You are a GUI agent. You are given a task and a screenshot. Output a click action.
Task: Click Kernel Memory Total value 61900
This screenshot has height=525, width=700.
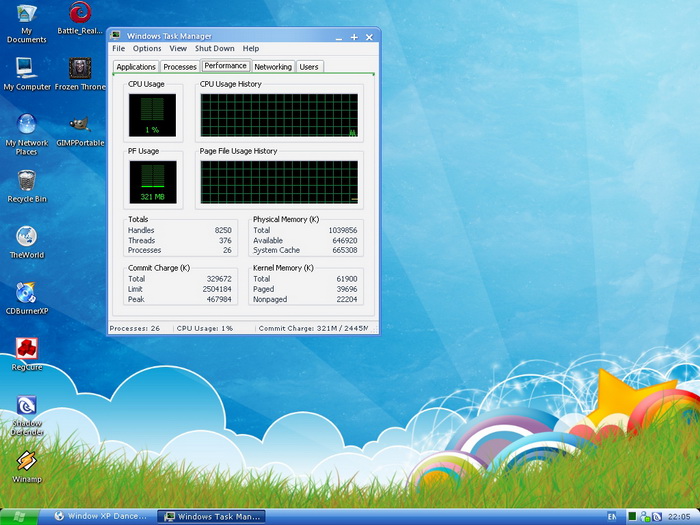347,279
